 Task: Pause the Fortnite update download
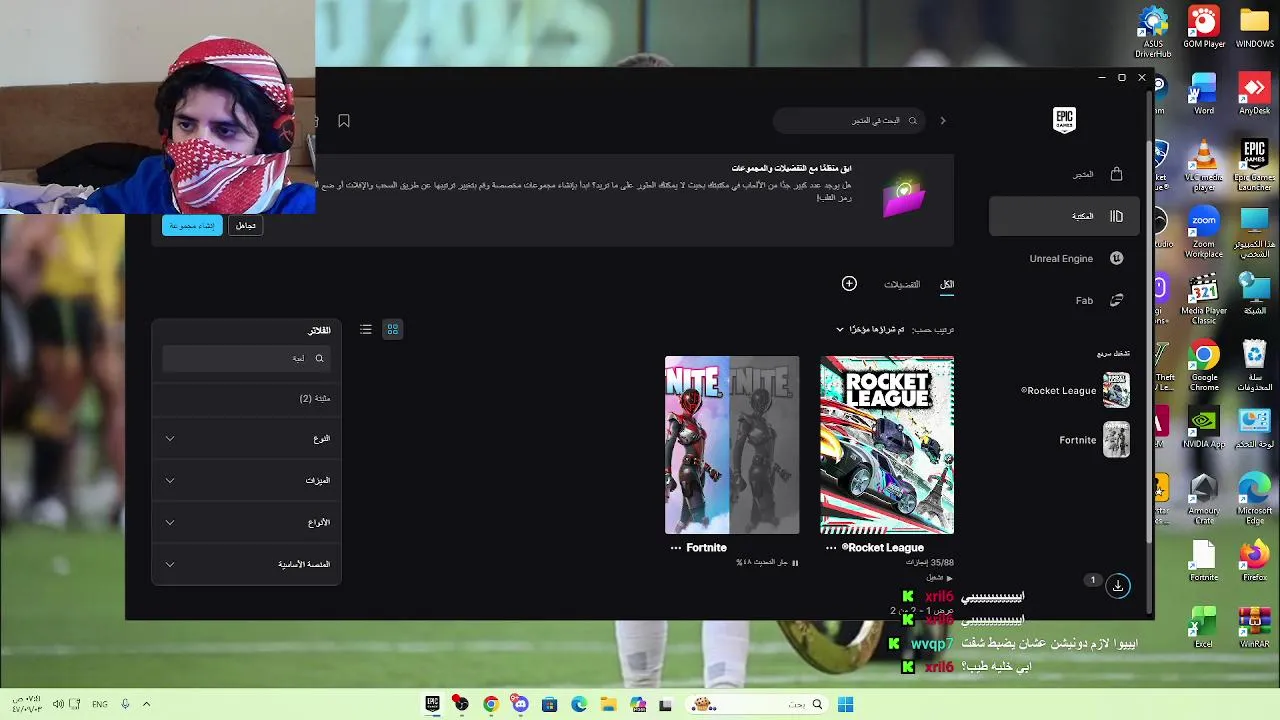795,563
